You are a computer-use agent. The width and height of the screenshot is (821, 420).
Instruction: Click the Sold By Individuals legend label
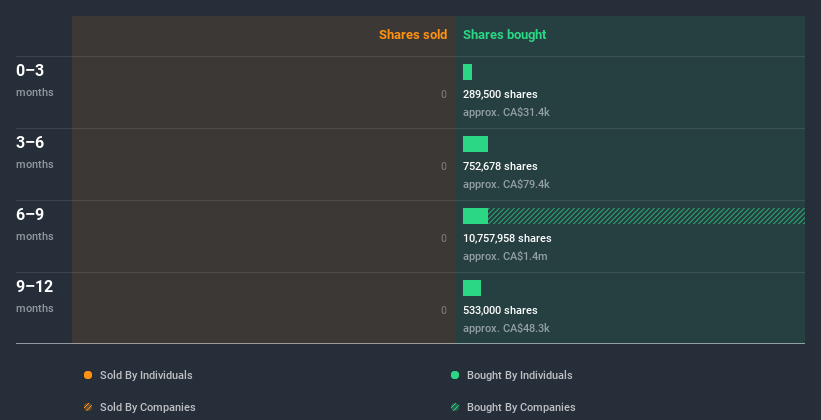pos(146,375)
